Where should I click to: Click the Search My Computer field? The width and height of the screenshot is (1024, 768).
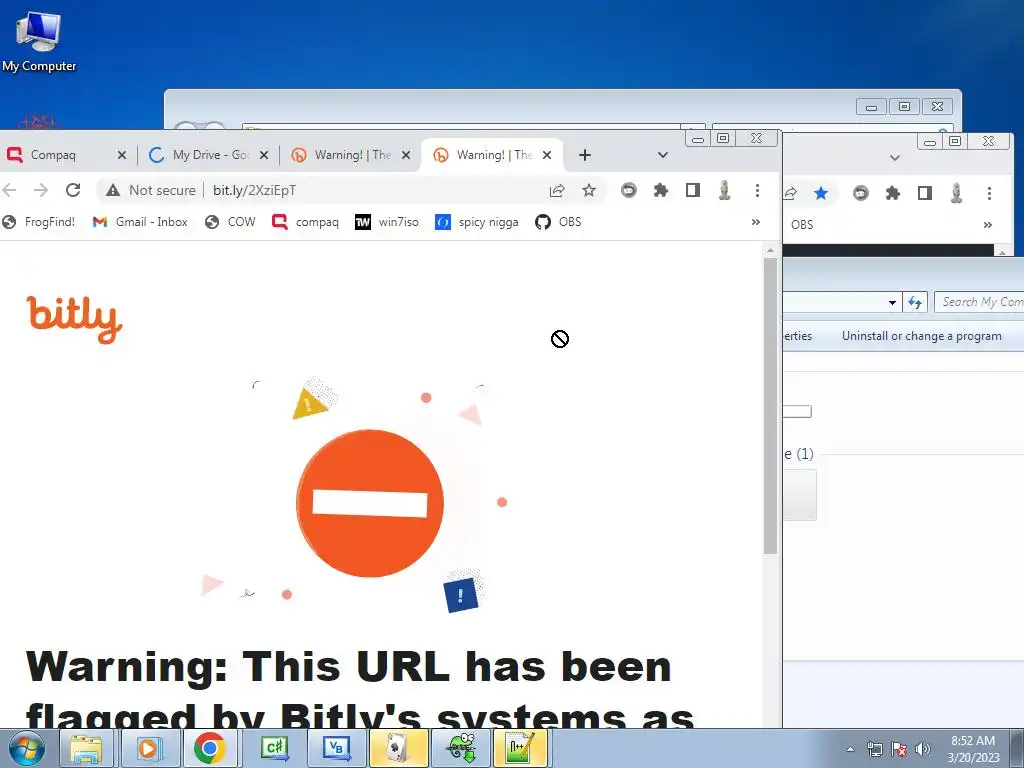(979, 302)
